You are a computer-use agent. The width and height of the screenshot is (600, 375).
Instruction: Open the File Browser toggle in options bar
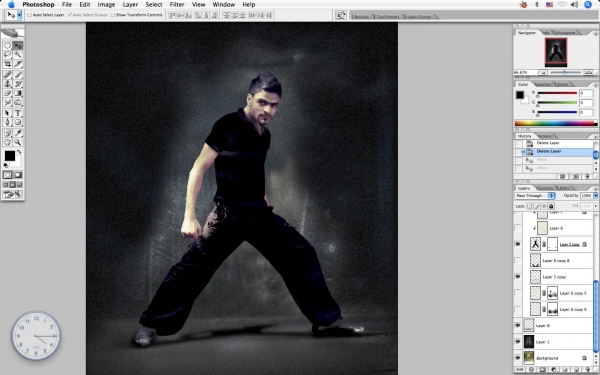(340, 15)
